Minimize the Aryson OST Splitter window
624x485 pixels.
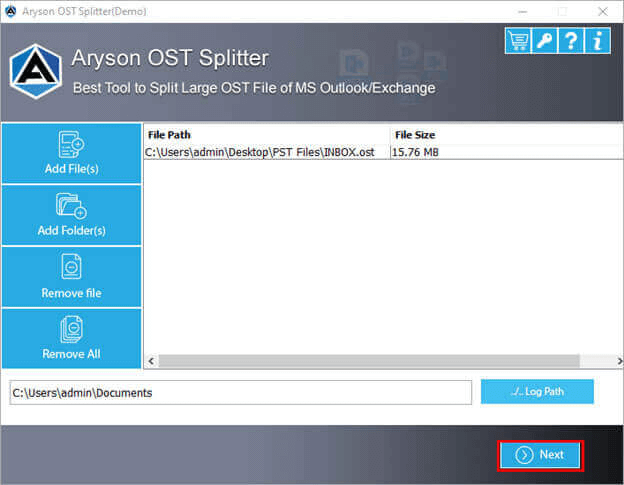pyautogui.click(x=523, y=12)
